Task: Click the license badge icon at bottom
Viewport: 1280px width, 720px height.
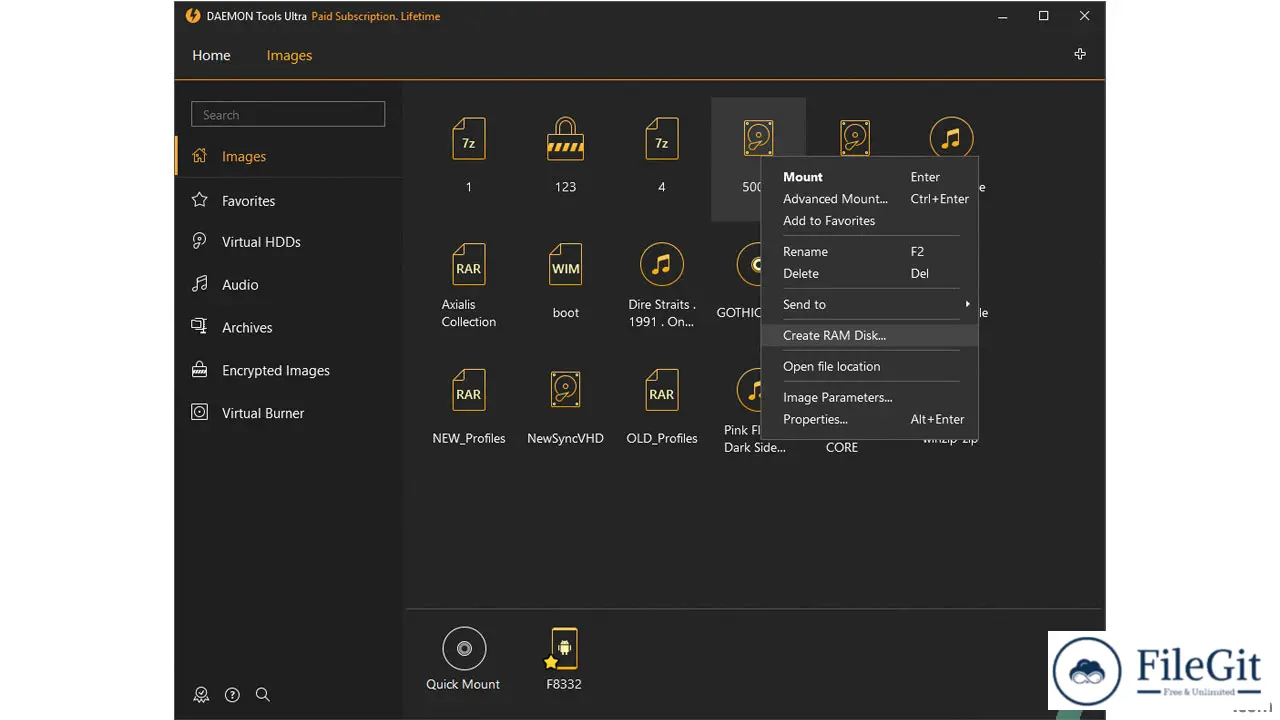Action: click(201, 694)
